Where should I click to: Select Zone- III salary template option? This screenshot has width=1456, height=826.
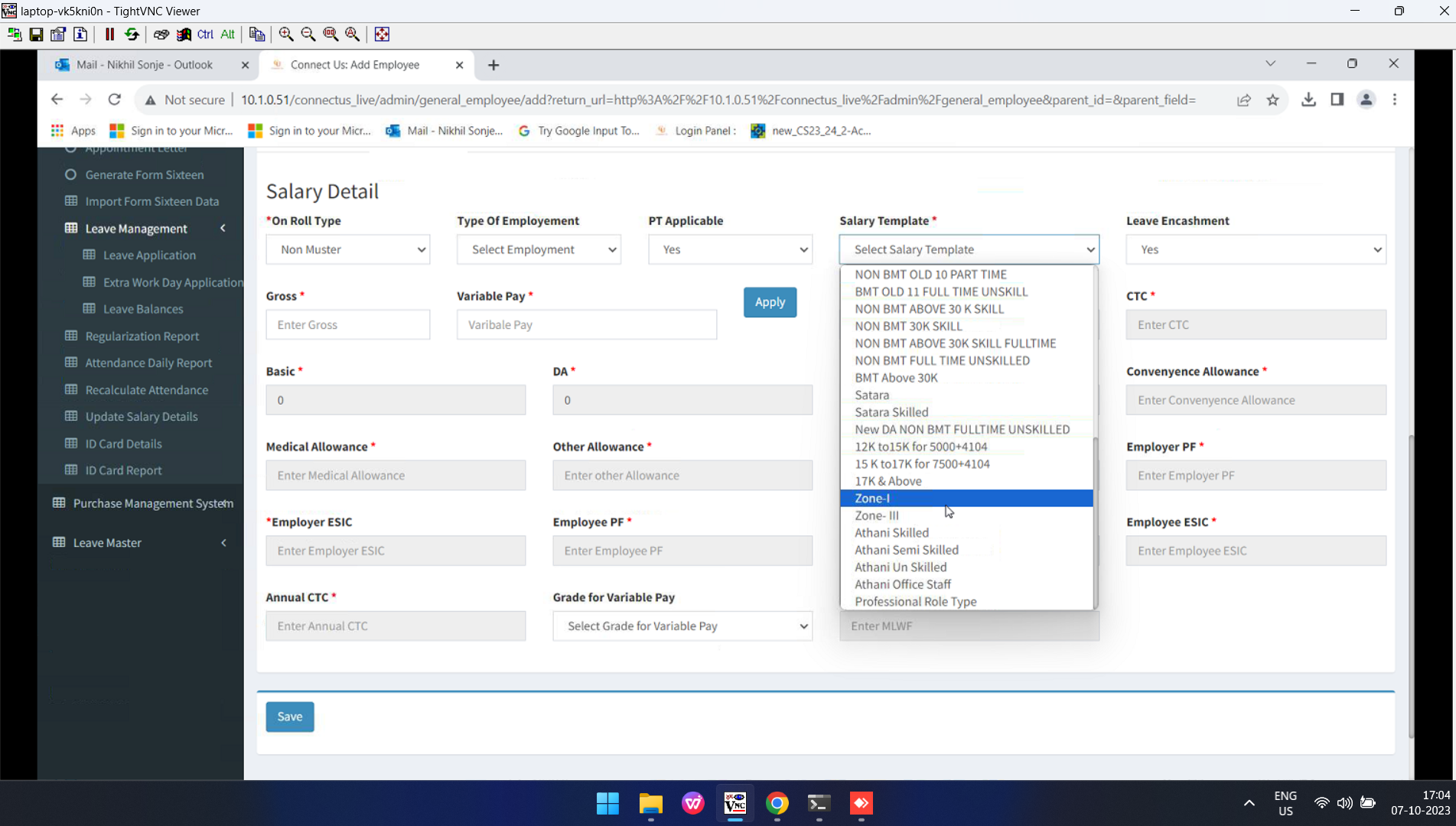[966, 515]
